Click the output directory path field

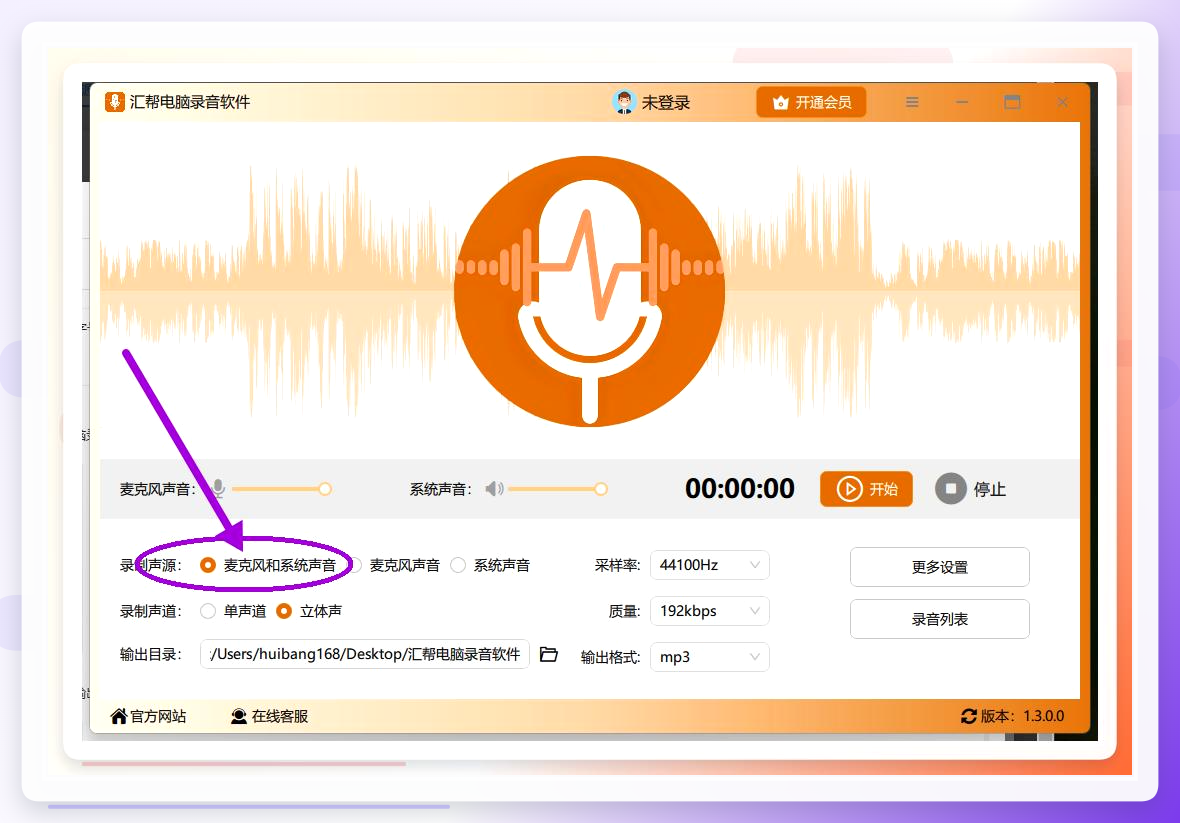(x=365, y=654)
